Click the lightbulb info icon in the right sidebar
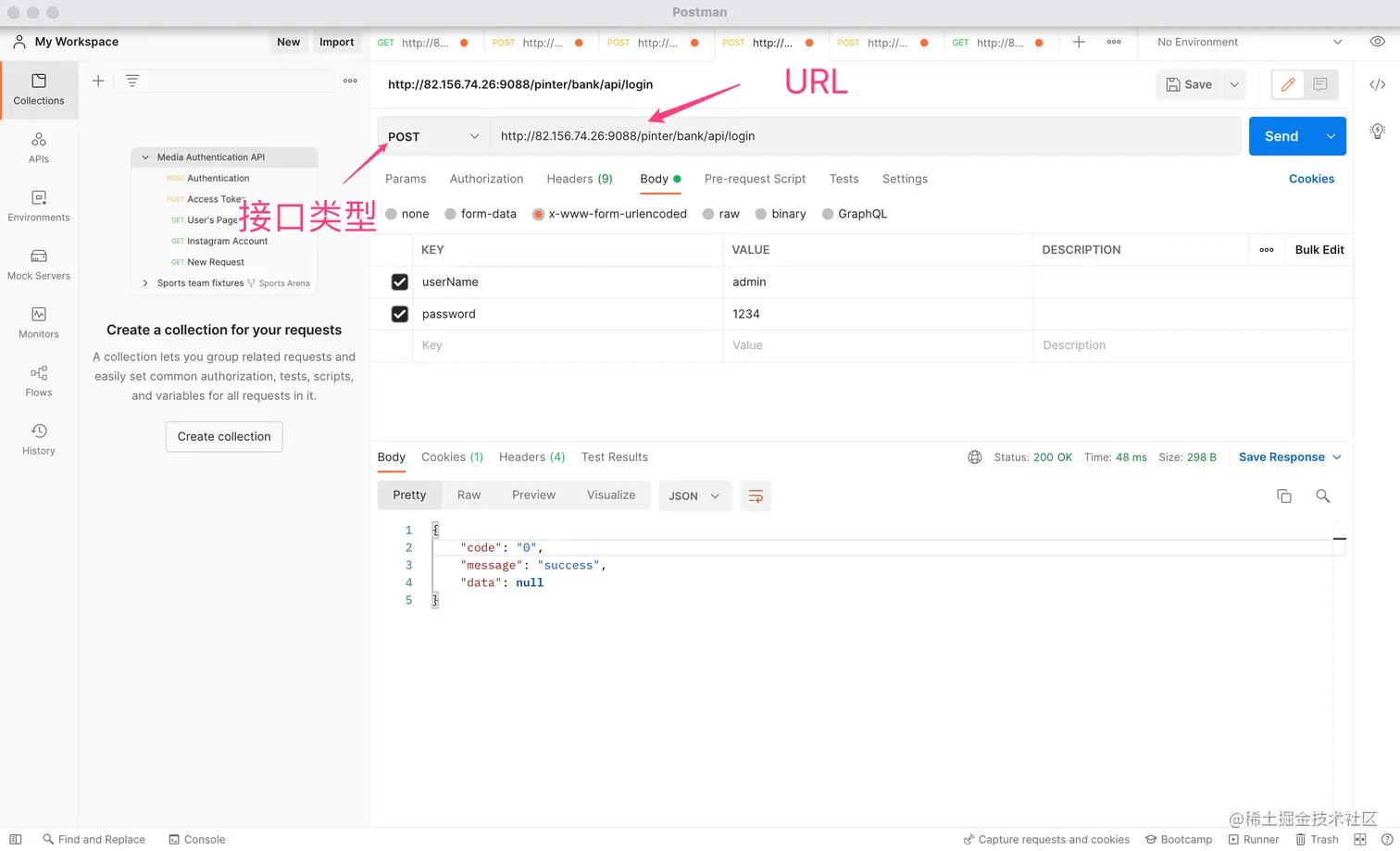 1378,131
